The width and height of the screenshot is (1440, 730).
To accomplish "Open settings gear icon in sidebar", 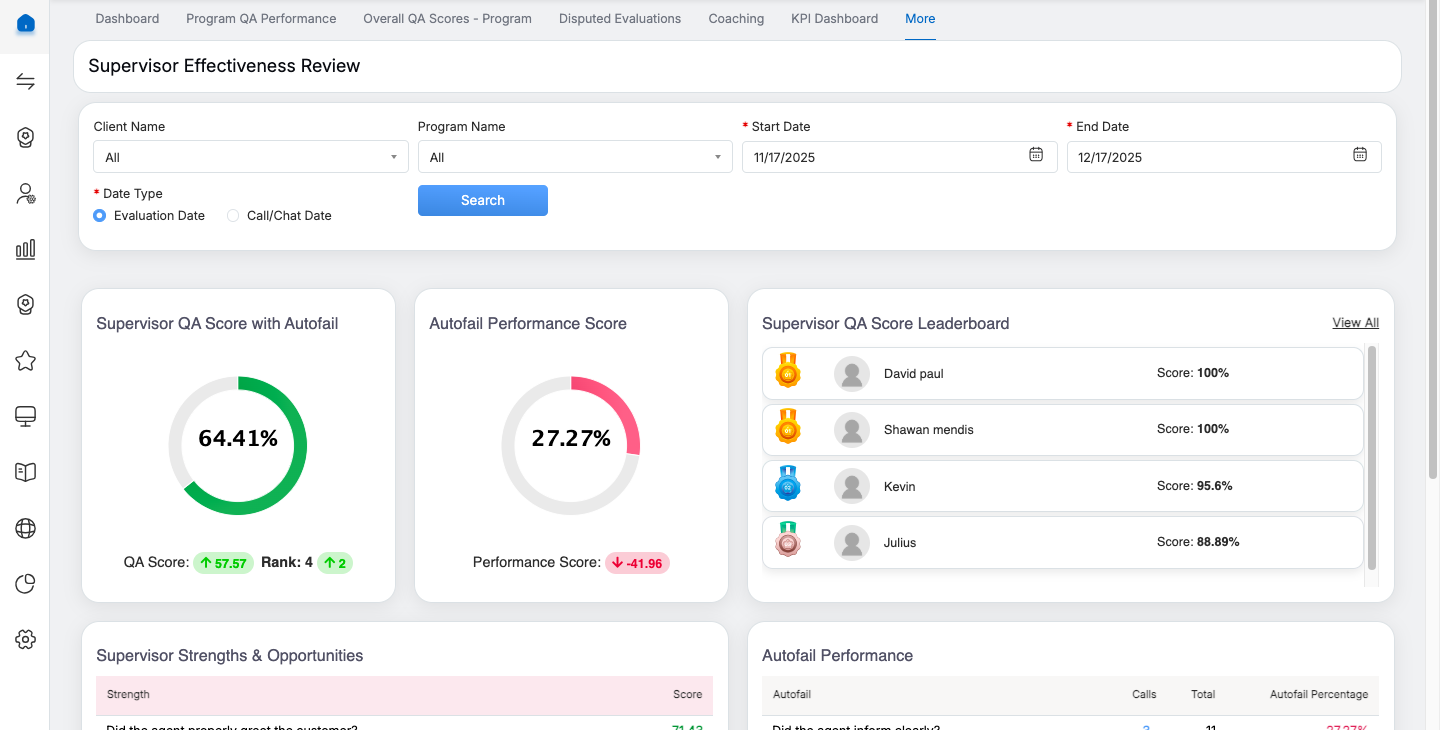I will [x=26, y=639].
